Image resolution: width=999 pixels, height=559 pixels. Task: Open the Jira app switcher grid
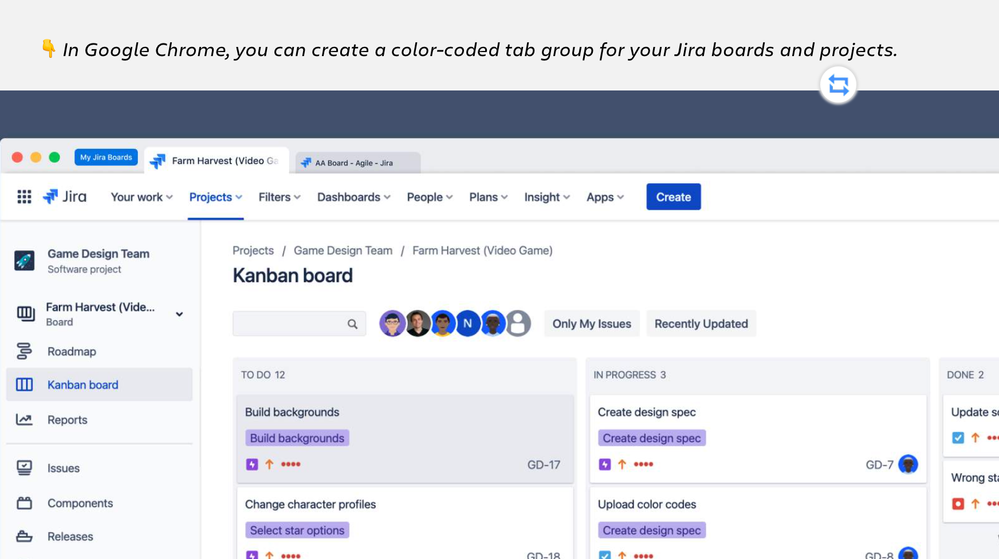point(24,197)
